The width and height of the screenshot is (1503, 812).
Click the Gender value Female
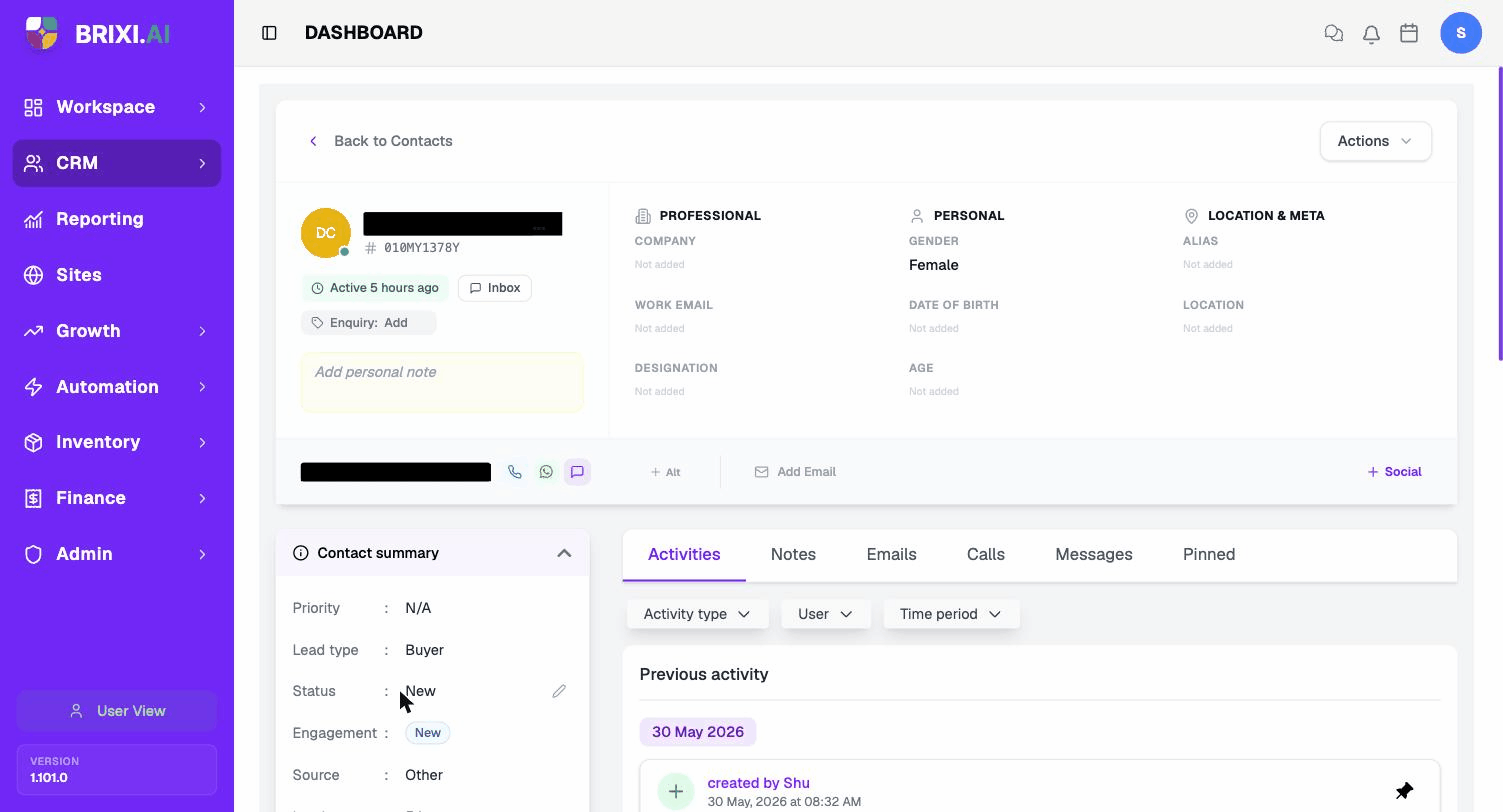(x=934, y=265)
